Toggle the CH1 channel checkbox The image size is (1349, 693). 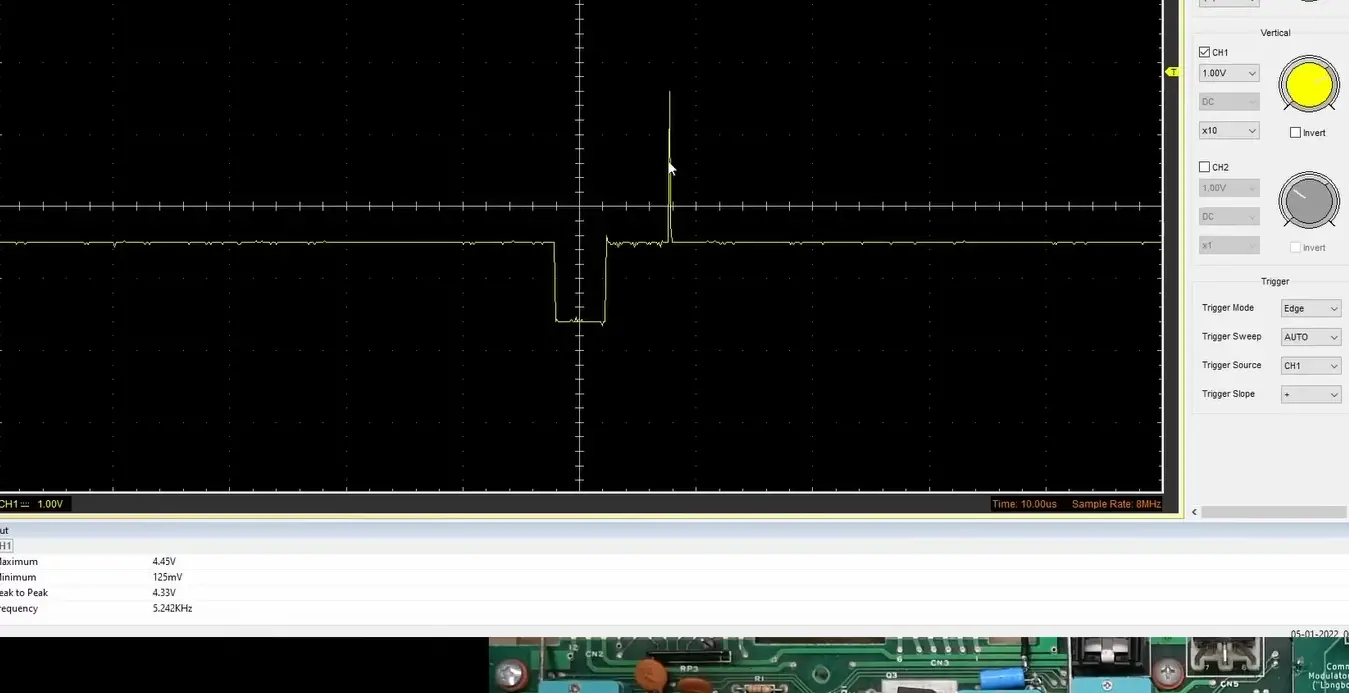coord(1204,52)
